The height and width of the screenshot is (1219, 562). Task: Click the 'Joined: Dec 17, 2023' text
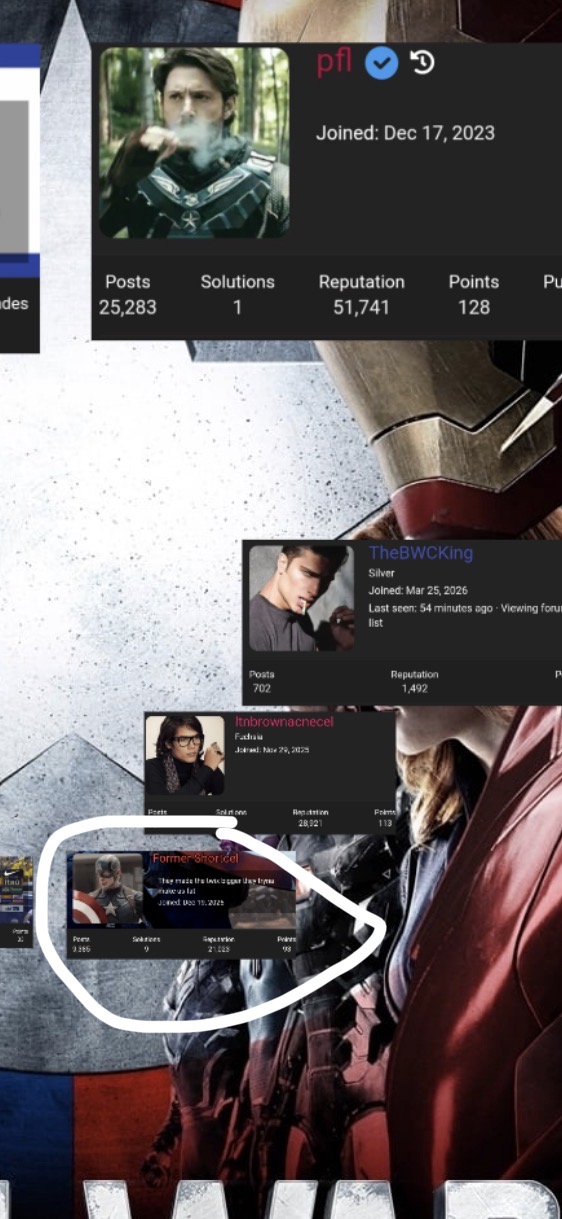click(405, 133)
